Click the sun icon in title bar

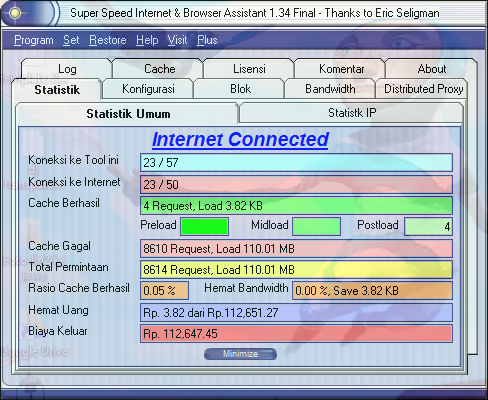[x=15, y=13]
